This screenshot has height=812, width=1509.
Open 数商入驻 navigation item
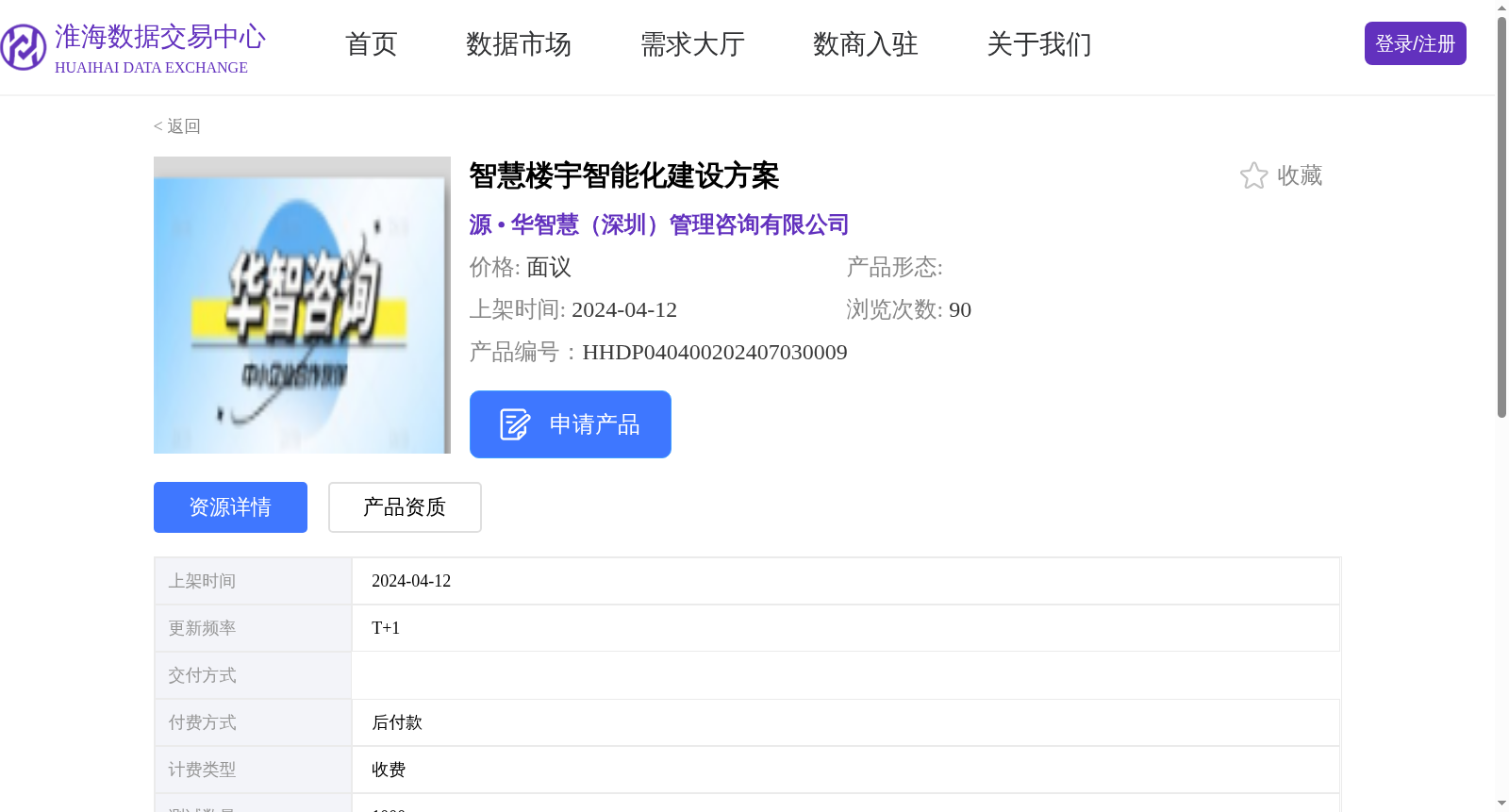pyautogui.click(x=865, y=44)
